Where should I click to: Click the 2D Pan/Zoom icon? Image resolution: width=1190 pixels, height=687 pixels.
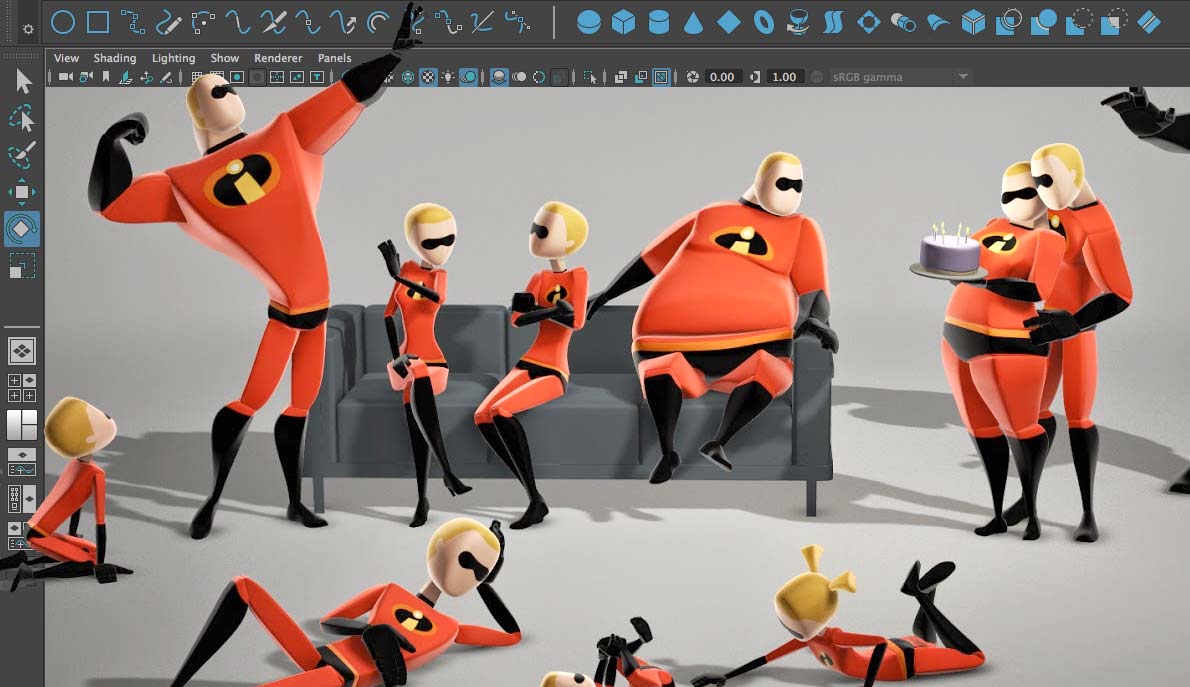[146, 77]
